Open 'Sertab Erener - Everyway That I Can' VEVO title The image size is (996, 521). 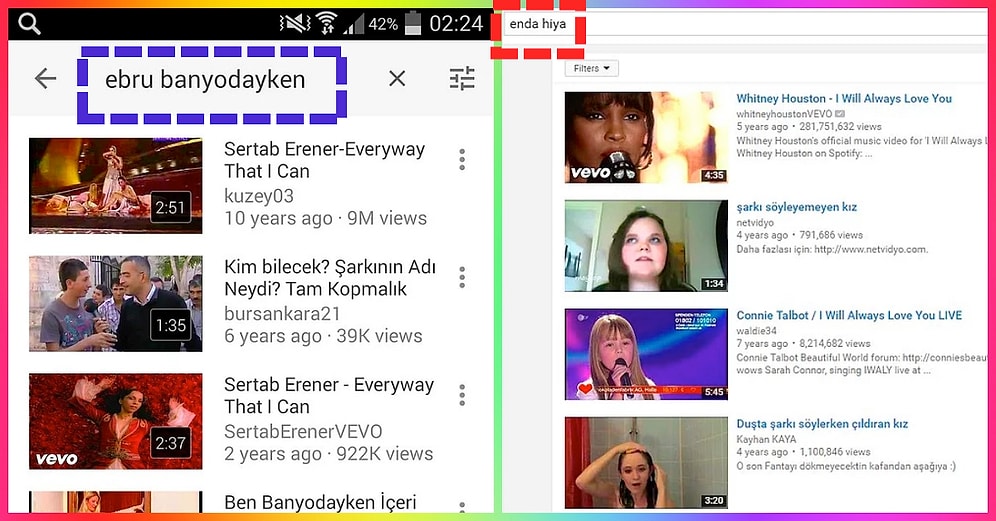[x=329, y=395]
